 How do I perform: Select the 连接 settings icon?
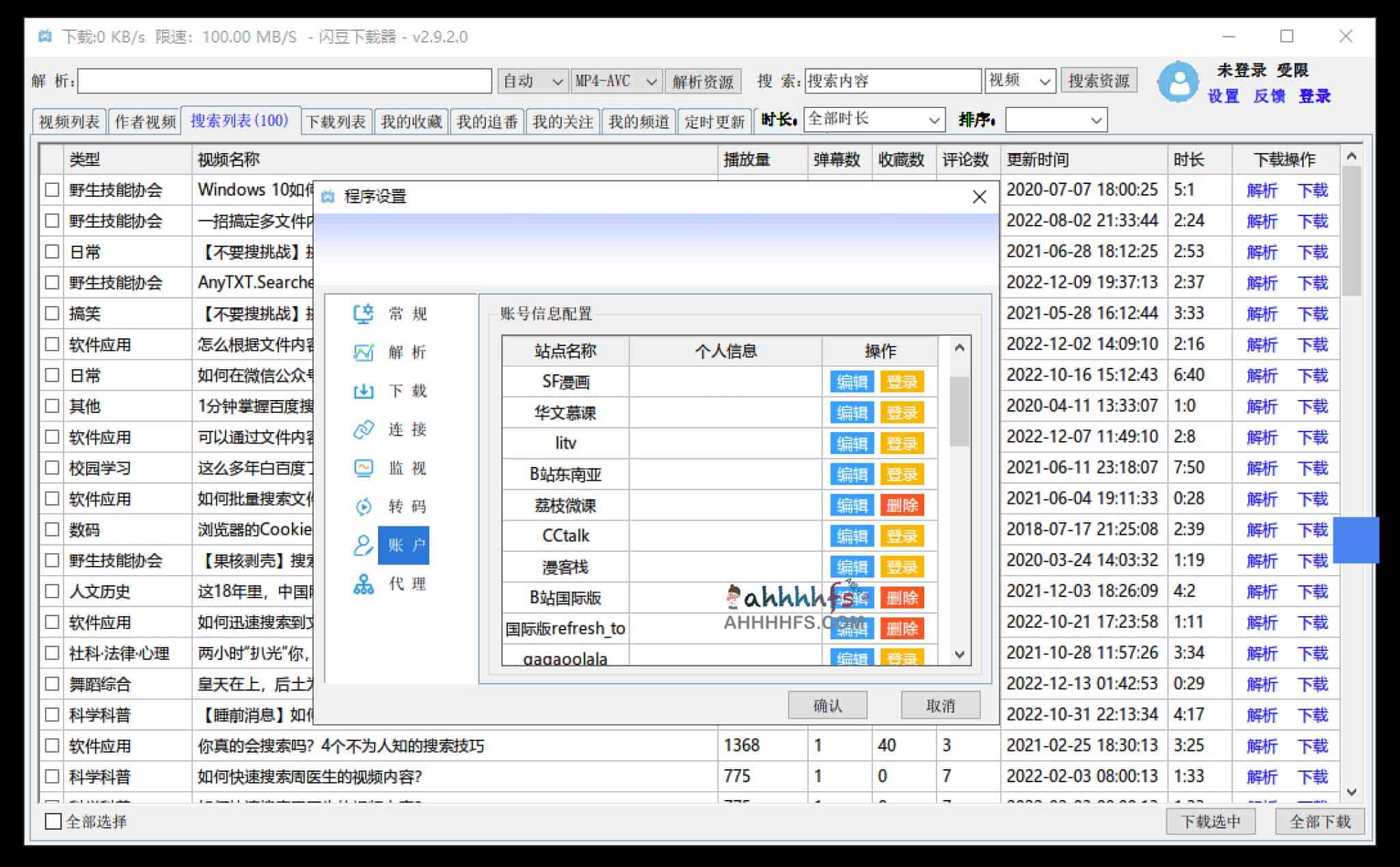[x=364, y=430]
